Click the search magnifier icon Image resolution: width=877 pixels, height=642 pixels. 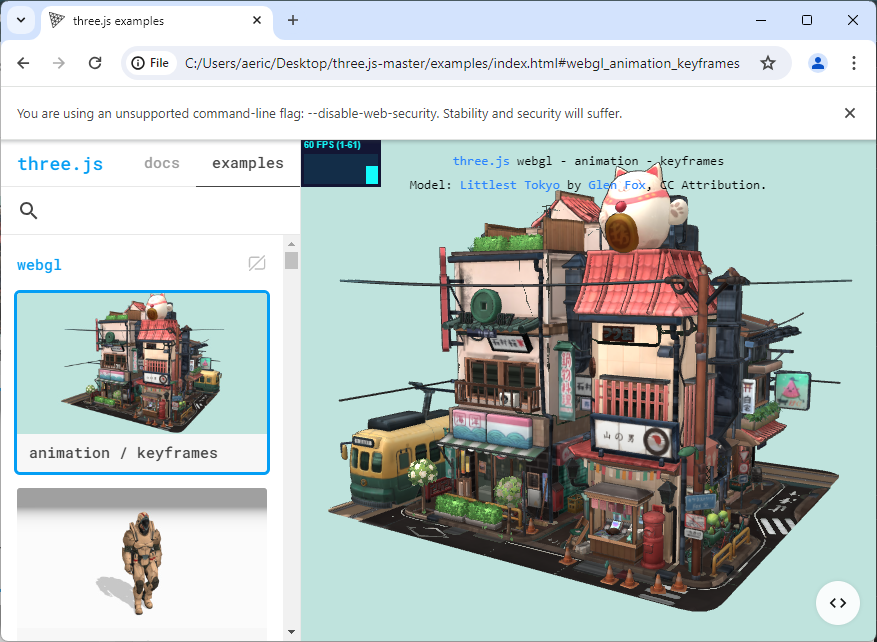pyautogui.click(x=29, y=211)
